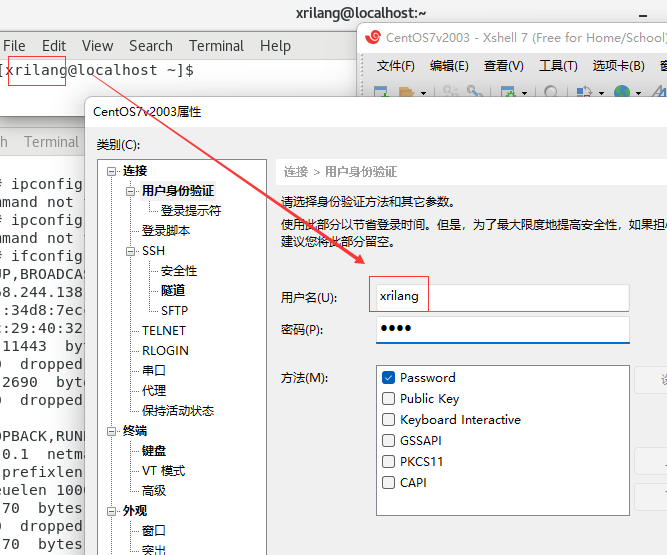The height and width of the screenshot is (555, 667).
Task: Open Terminal menu in the background terminal window
Action: 51,142
